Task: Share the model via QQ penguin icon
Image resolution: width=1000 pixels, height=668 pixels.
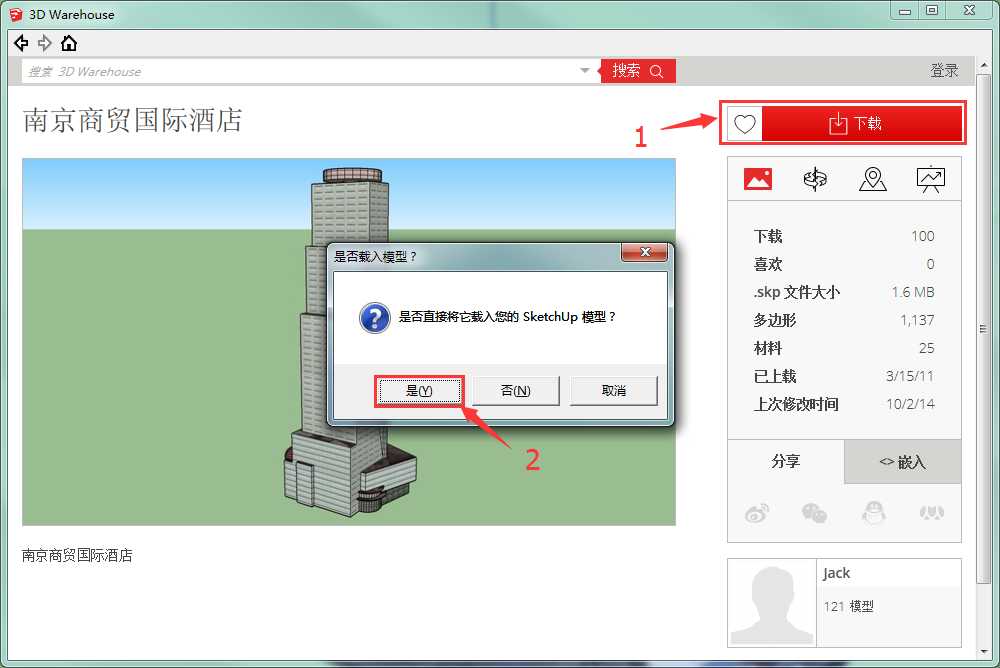Action: click(874, 512)
